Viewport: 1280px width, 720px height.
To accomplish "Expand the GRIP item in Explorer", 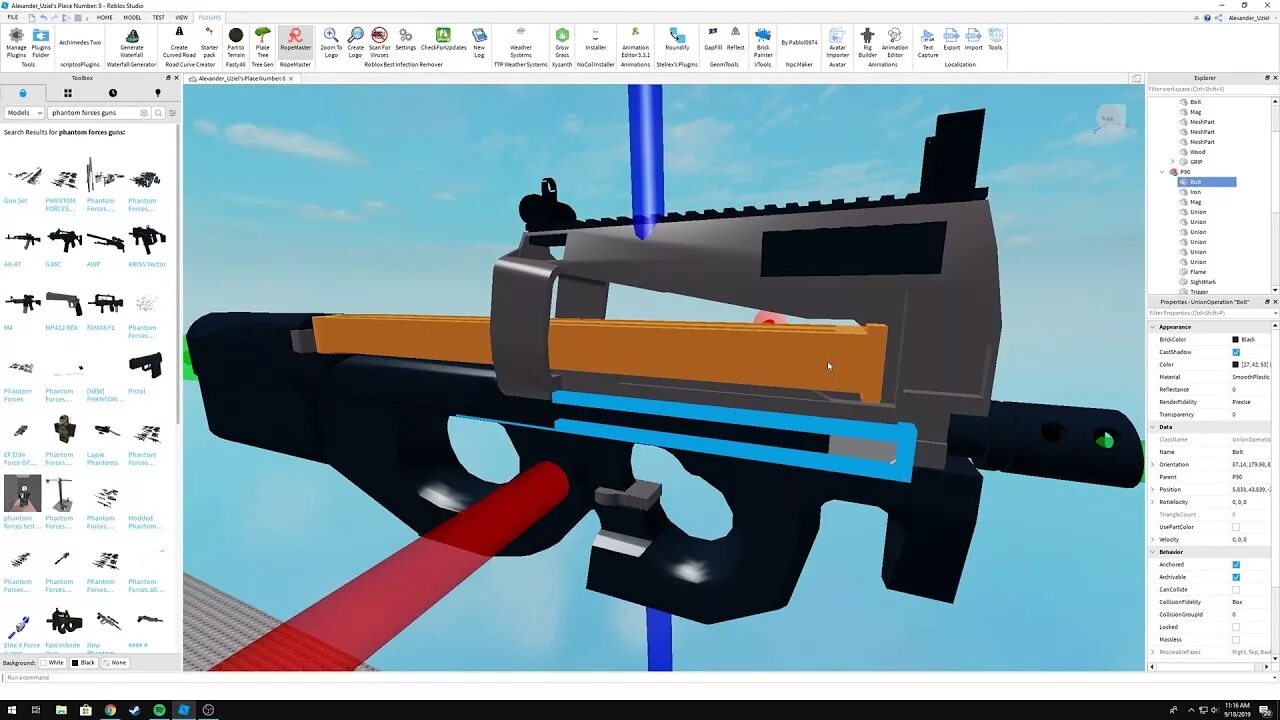I will [x=1173, y=162].
